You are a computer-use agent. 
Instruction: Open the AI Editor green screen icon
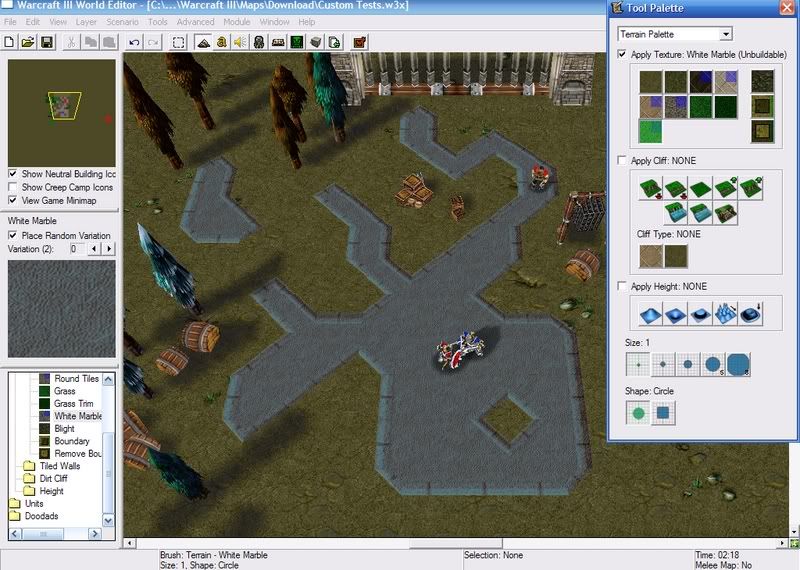(297, 42)
